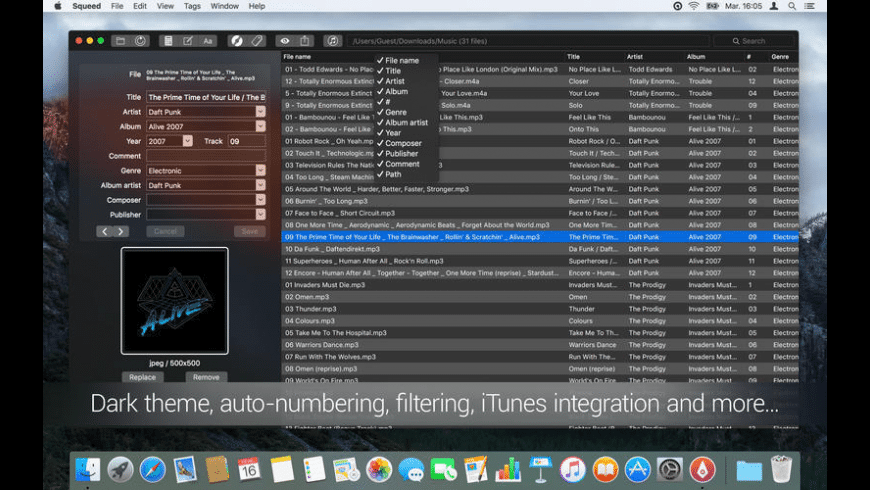The image size is (870, 490).
Task: Click the Save button
Action: pos(250,231)
